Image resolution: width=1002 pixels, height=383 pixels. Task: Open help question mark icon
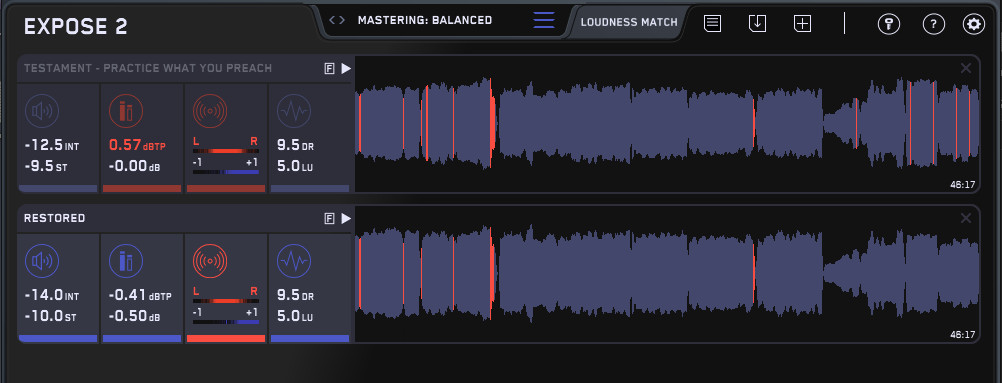coord(934,24)
